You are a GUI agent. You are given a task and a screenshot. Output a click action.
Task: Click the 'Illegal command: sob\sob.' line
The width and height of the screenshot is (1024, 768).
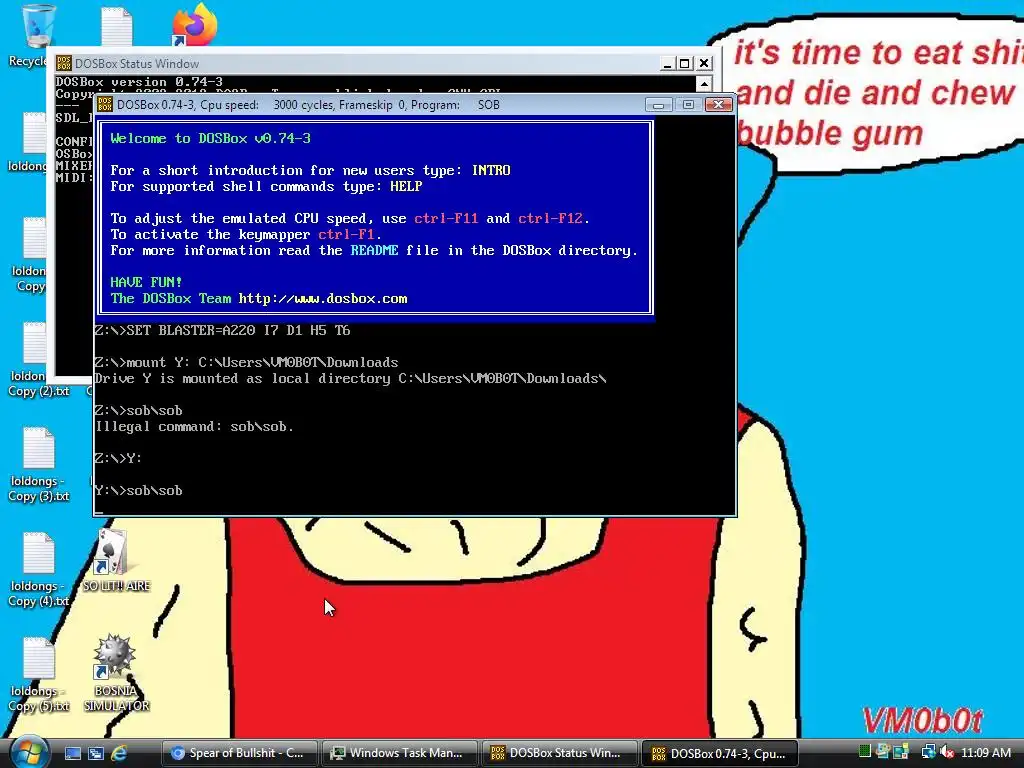click(x=195, y=426)
